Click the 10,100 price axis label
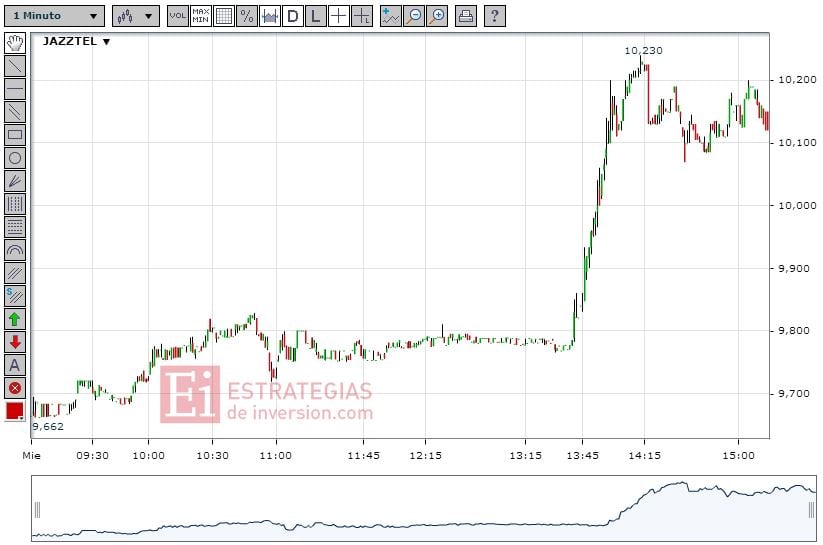This screenshot has width=823, height=545. 797,142
